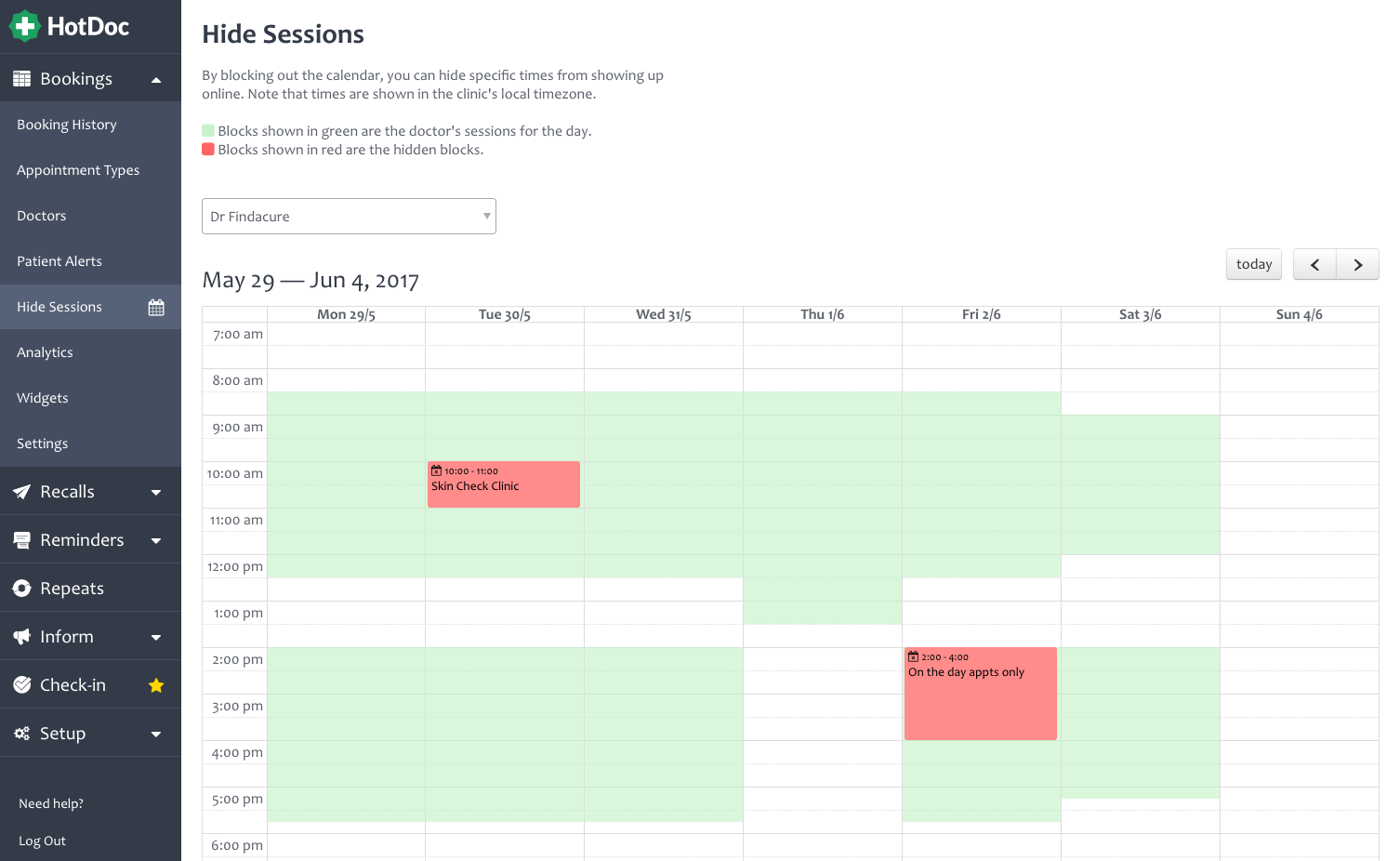This screenshot has width=1400, height=861.
Task: Collapse the Bookings menu arrow
Action: click(x=156, y=80)
